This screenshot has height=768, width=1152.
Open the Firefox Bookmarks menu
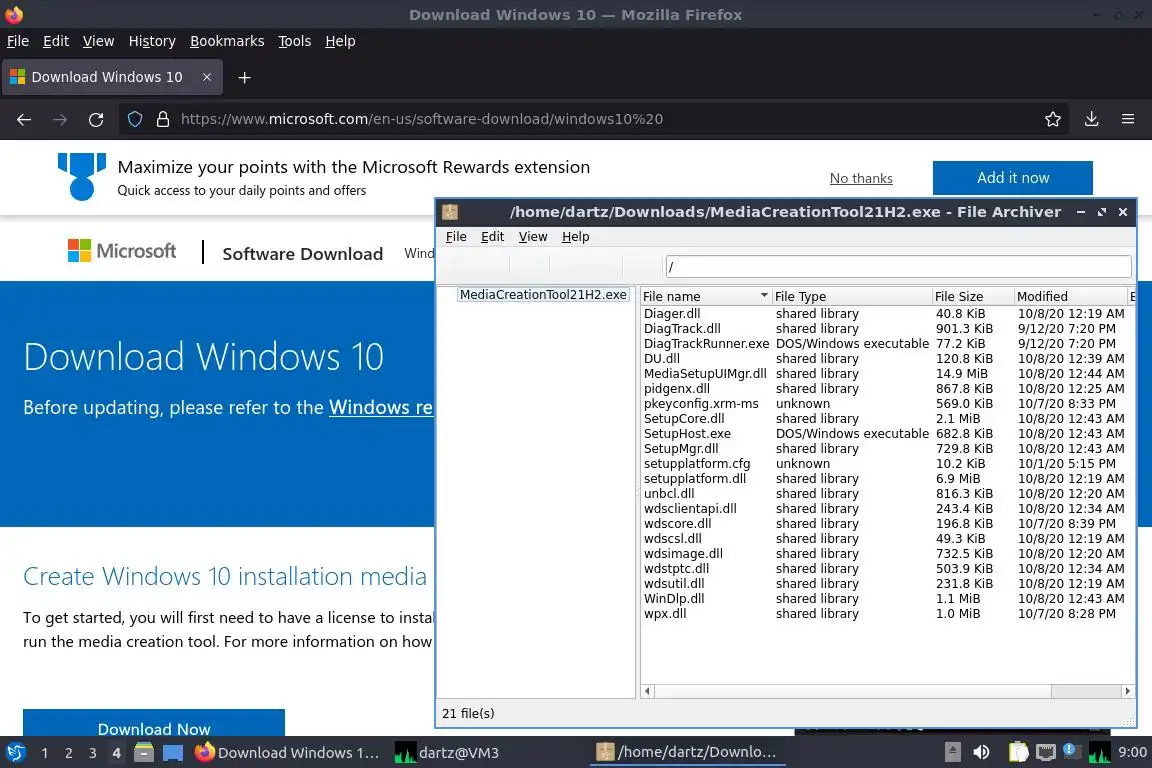pos(227,41)
